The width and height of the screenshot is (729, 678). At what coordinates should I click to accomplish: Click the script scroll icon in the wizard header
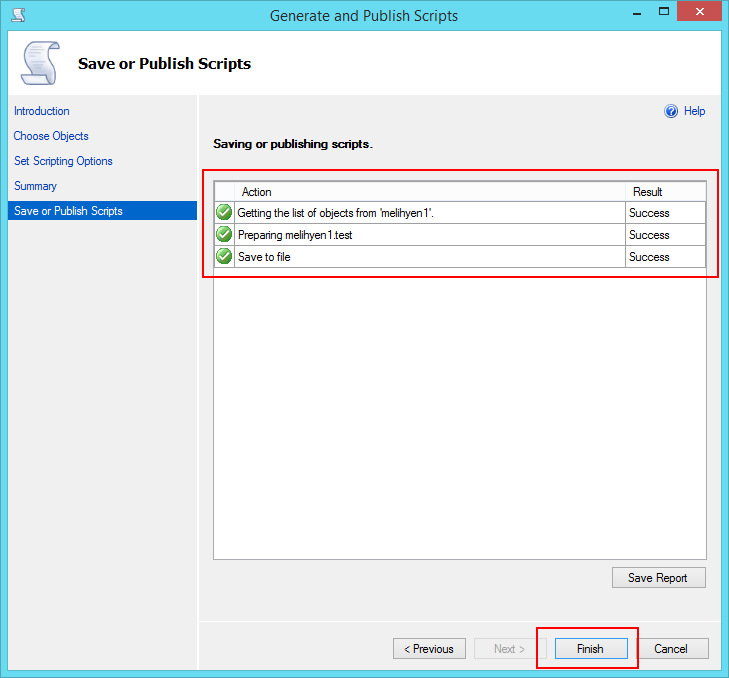[38, 63]
